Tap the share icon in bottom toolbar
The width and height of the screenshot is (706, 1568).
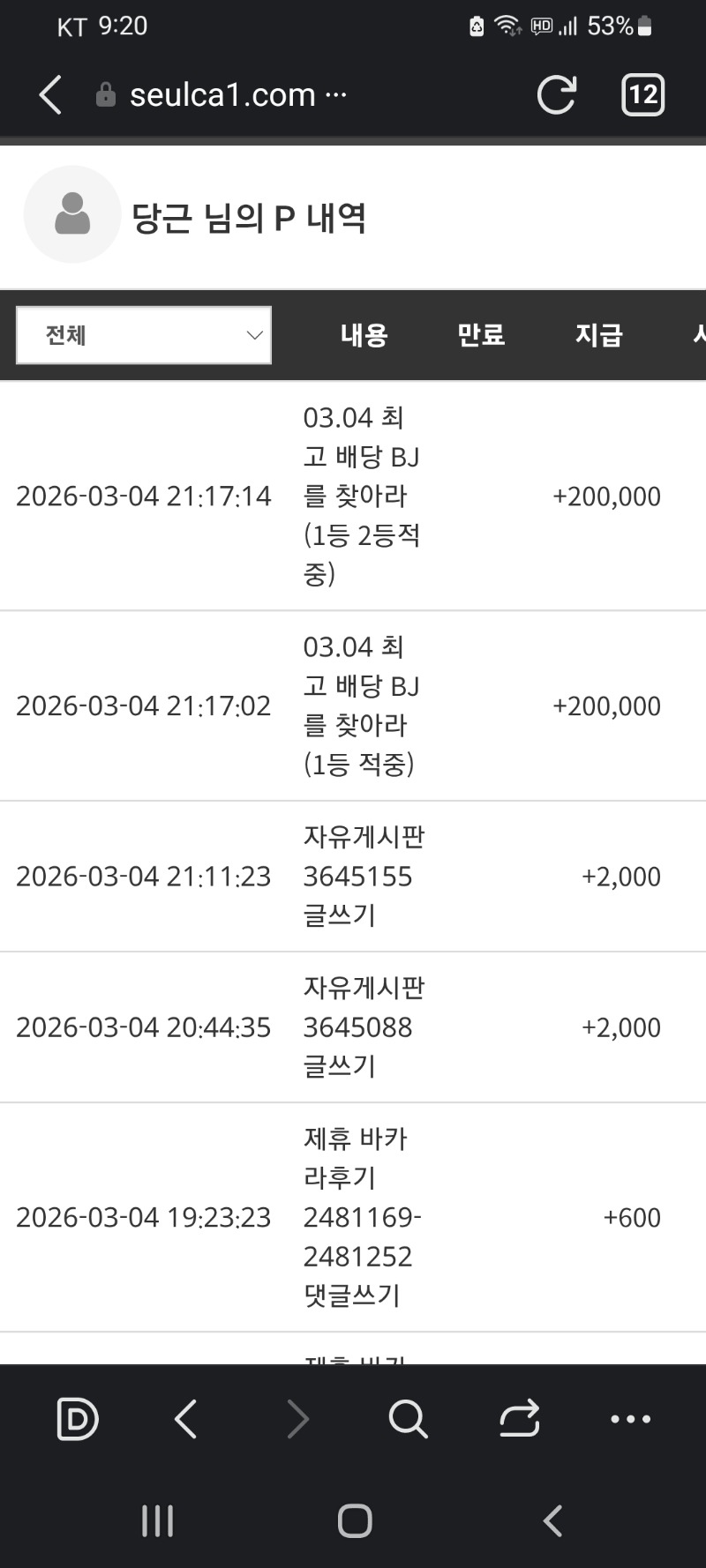pos(519,1419)
